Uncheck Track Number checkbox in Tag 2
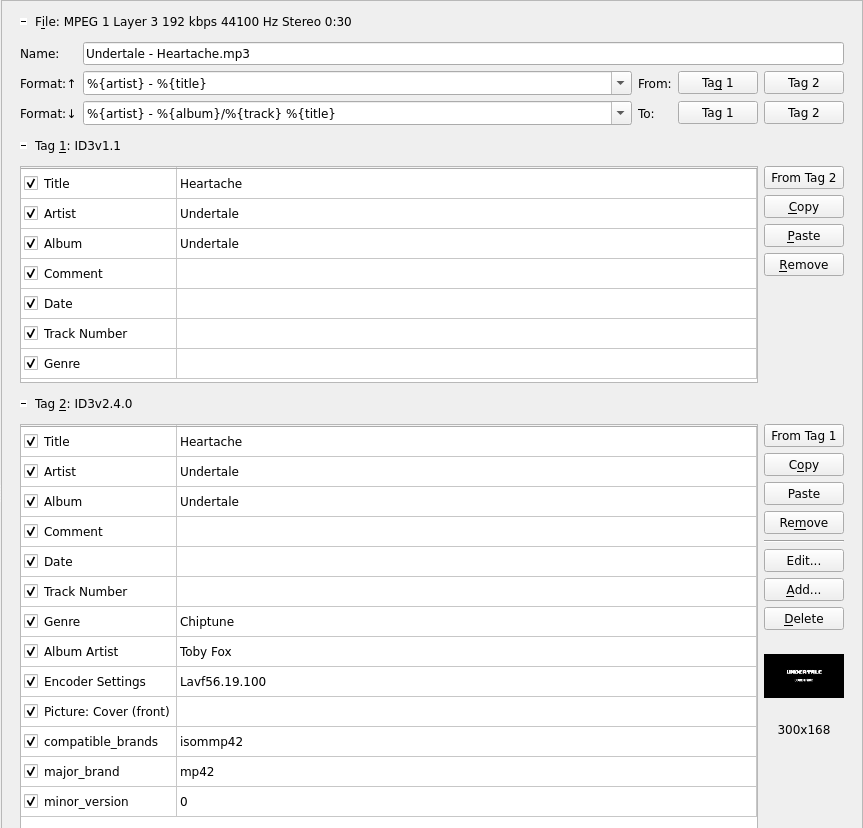This screenshot has width=863, height=828. 31,591
